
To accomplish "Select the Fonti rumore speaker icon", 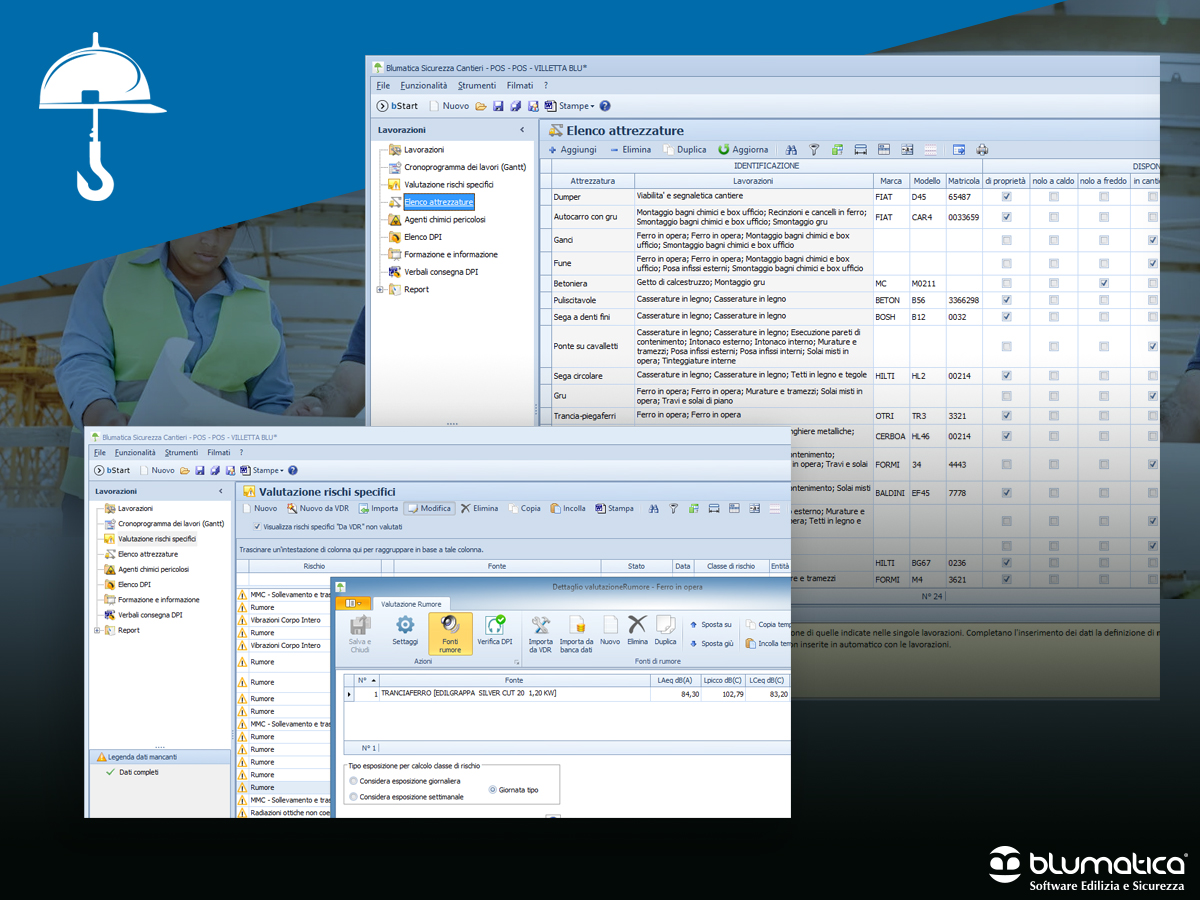I will pyautogui.click(x=450, y=624).
